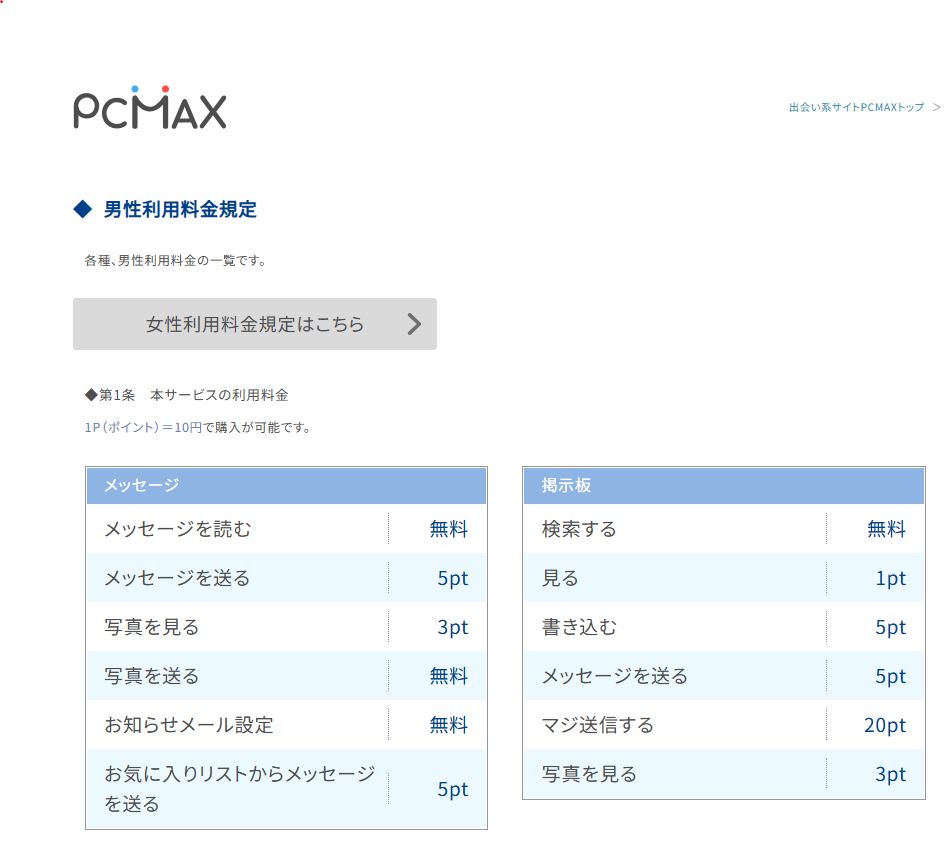Screen dimensions: 948x843
Task: Click 3pt price in 掲示板 table's 写真を見る row
Action: [891, 775]
